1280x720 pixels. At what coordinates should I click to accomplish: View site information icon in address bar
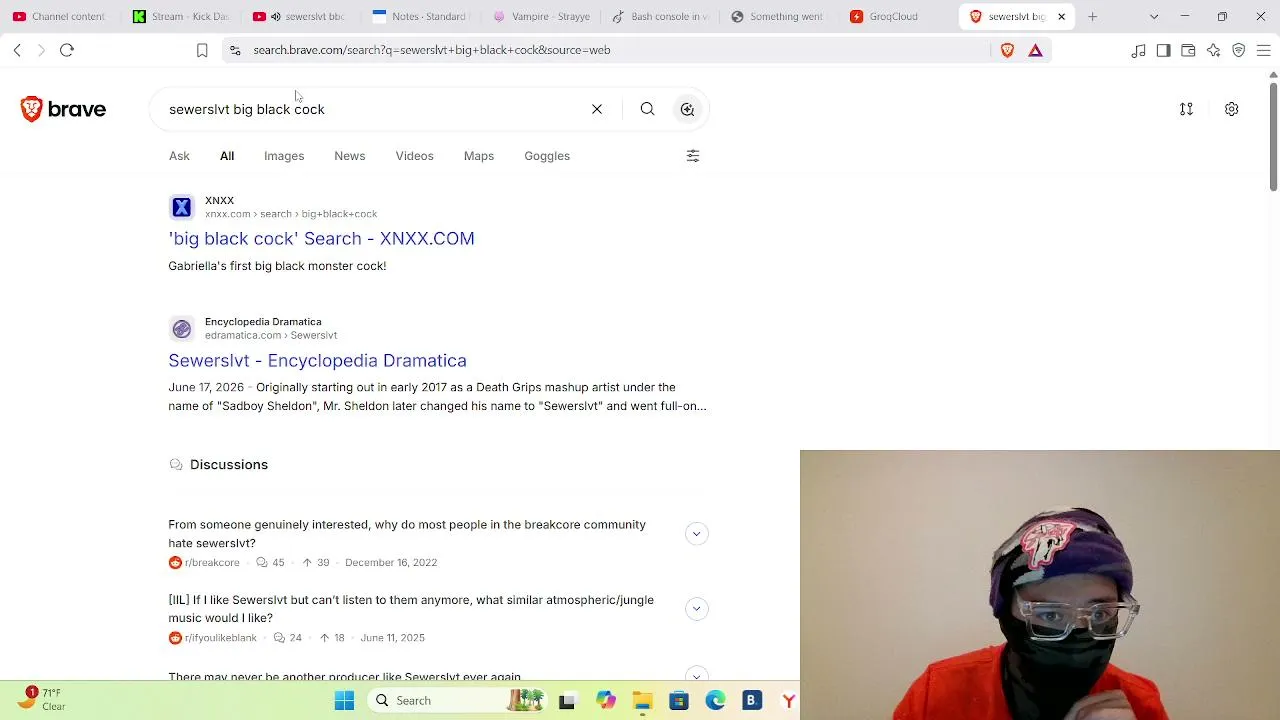pos(235,50)
